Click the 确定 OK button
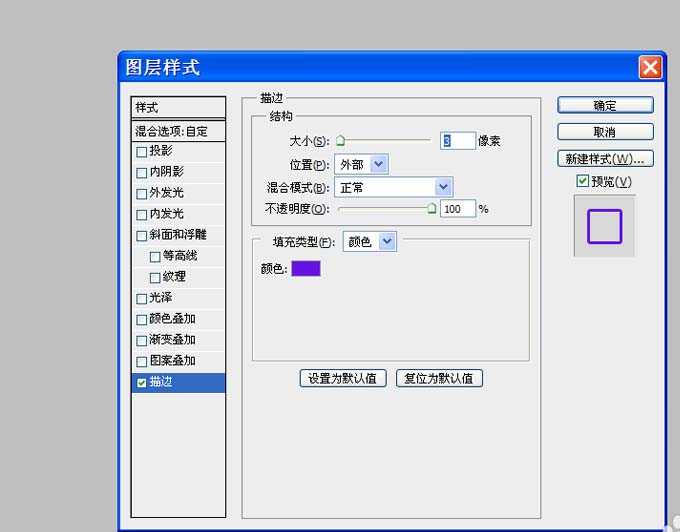The width and height of the screenshot is (680, 532). [x=604, y=105]
